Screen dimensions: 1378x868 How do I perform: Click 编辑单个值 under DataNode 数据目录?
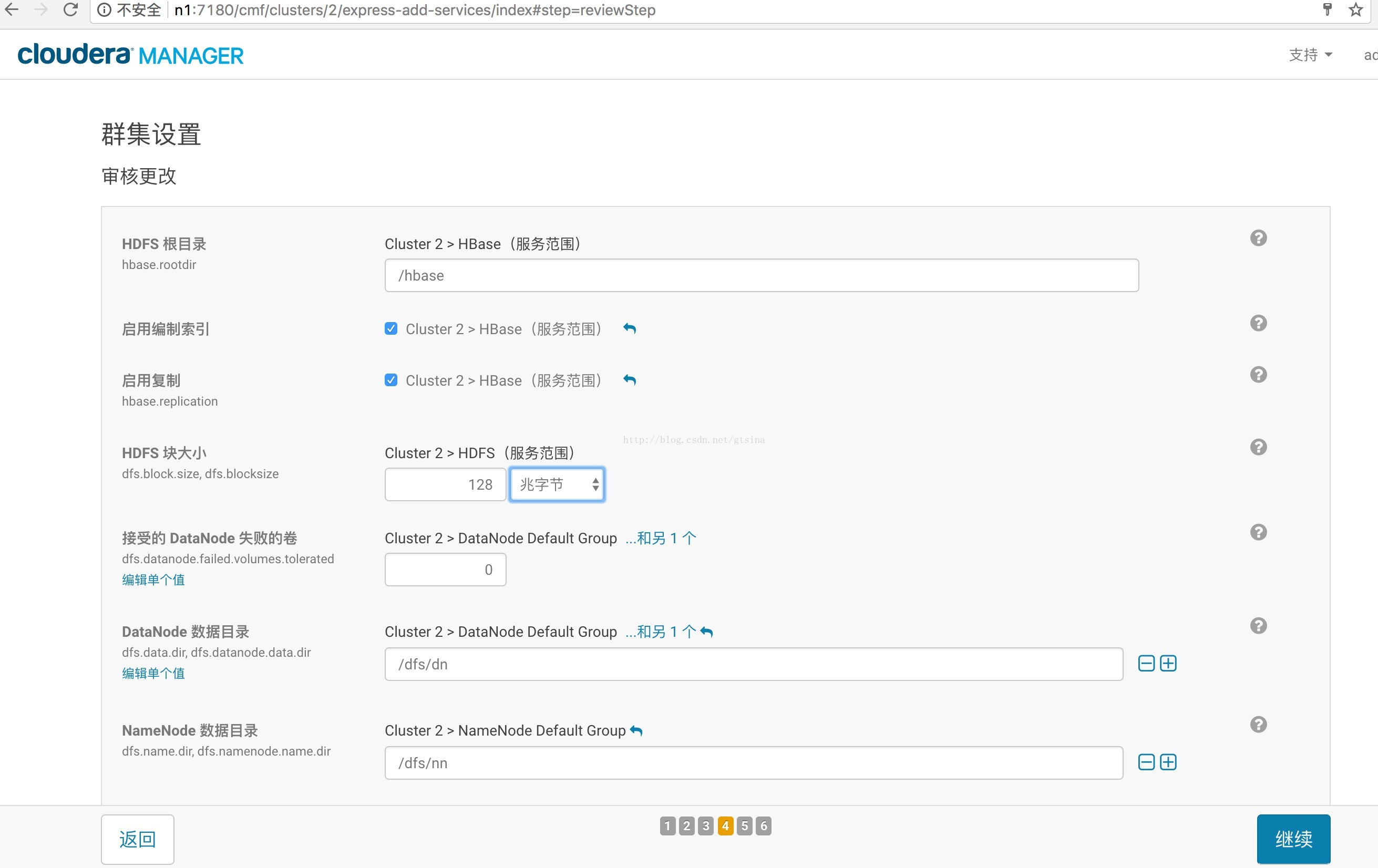click(x=153, y=673)
